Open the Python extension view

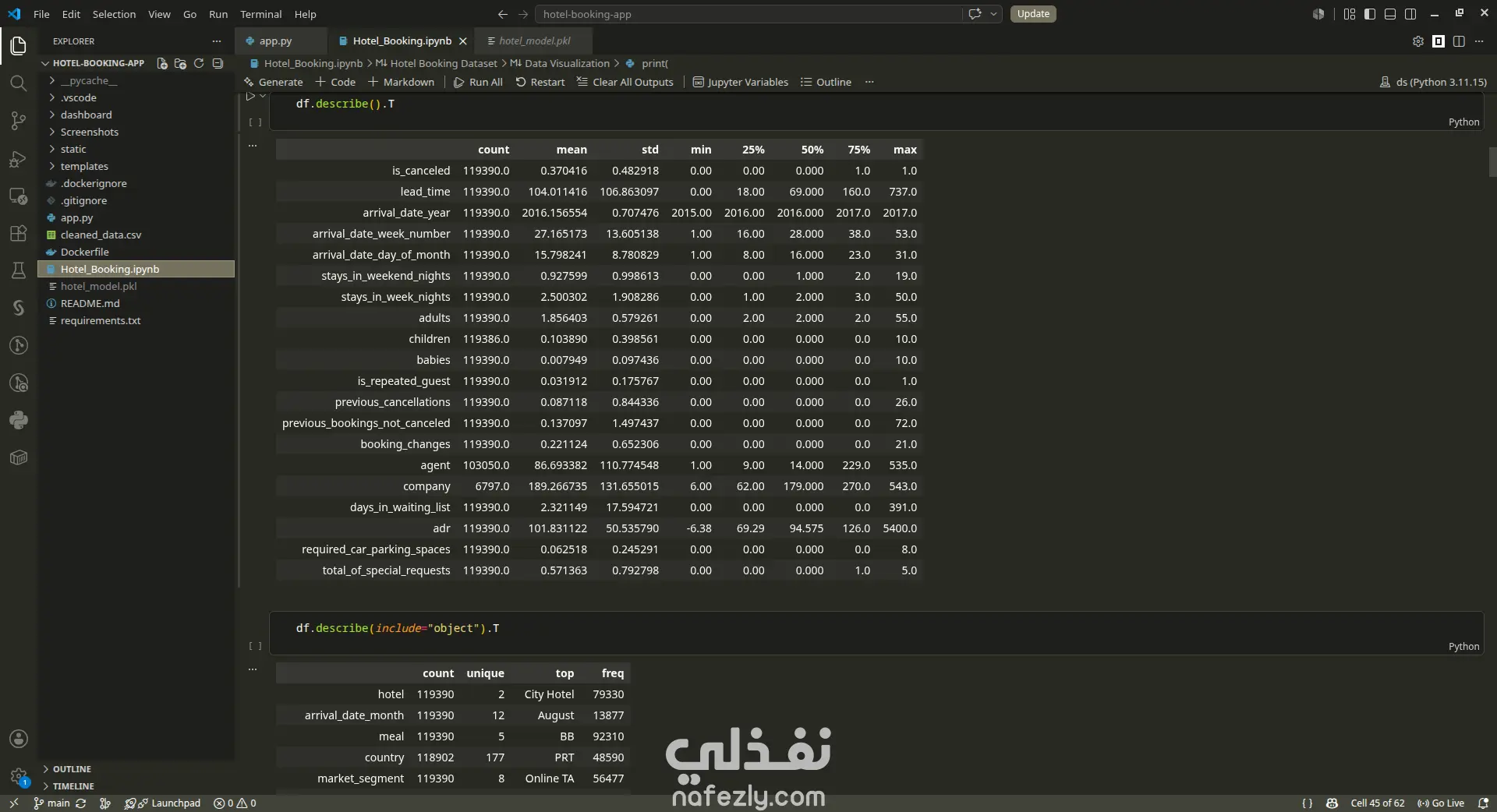coord(19,420)
